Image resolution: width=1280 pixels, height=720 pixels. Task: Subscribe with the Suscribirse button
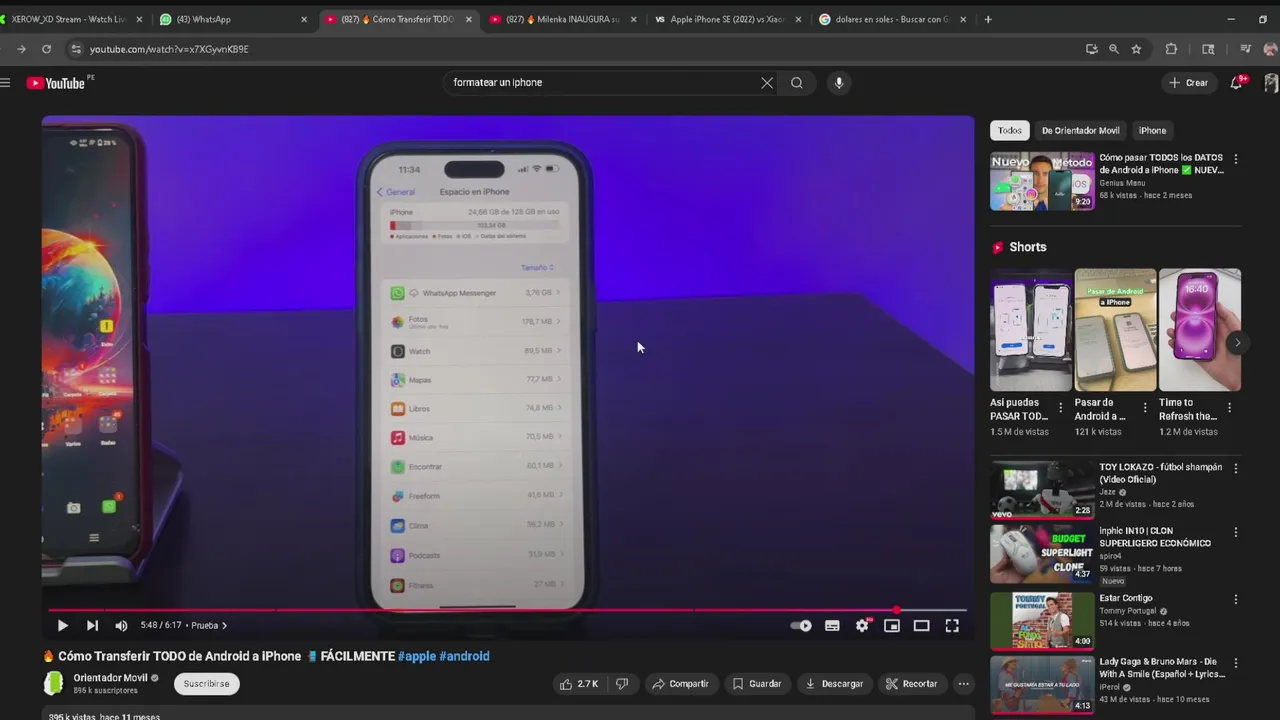pyautogui.click(x=206, y=684)
